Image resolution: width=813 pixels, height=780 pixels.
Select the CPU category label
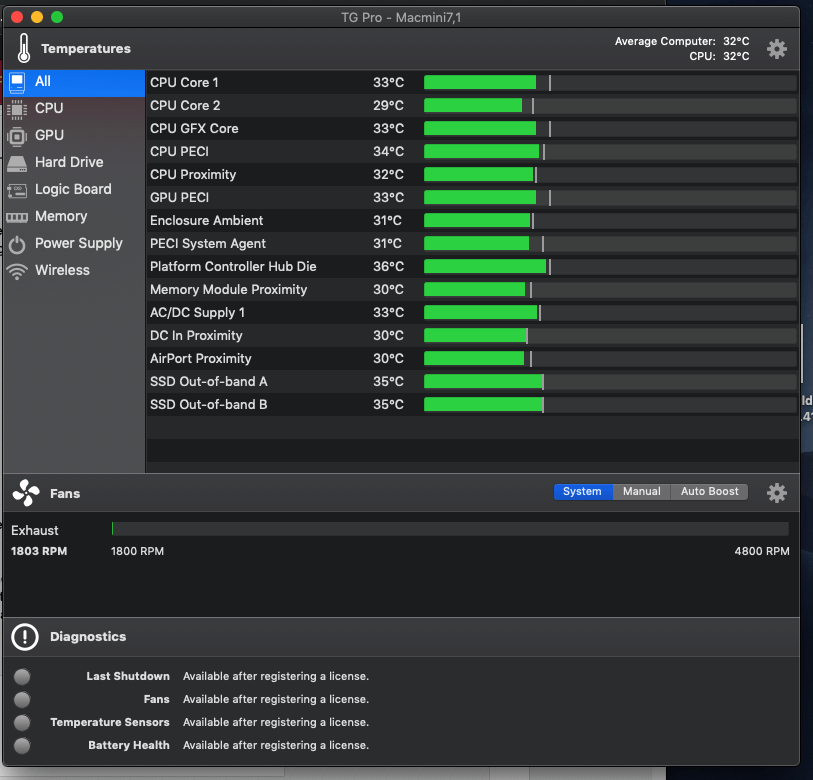pyautogui.click(x=49, y=108)
